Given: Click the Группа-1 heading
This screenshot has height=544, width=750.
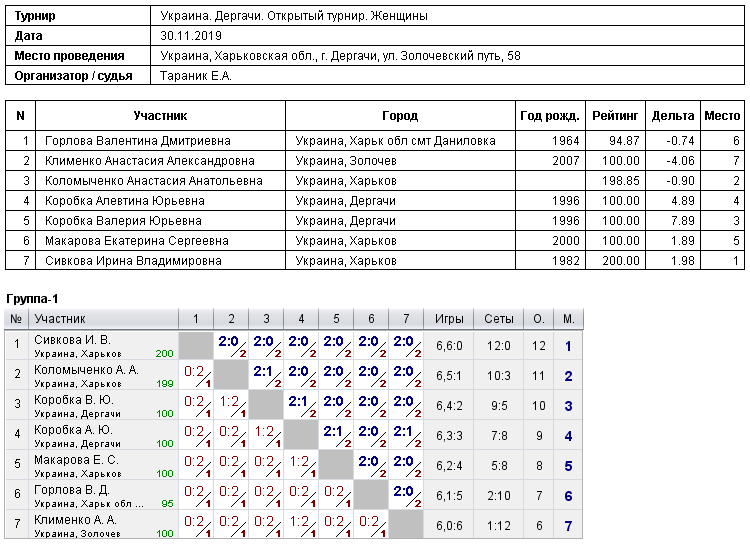Looking at the screenshot, I should click(x=32, y=299).
